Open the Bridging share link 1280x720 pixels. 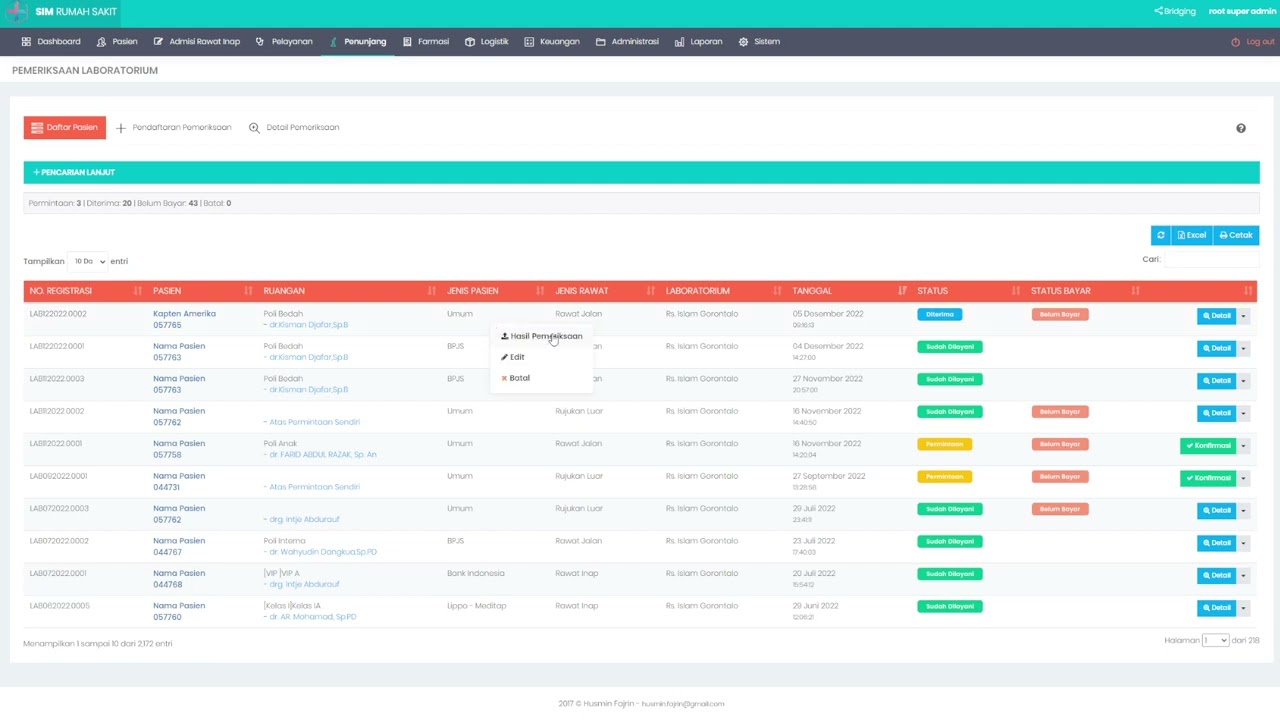[x=1175, y=12]
